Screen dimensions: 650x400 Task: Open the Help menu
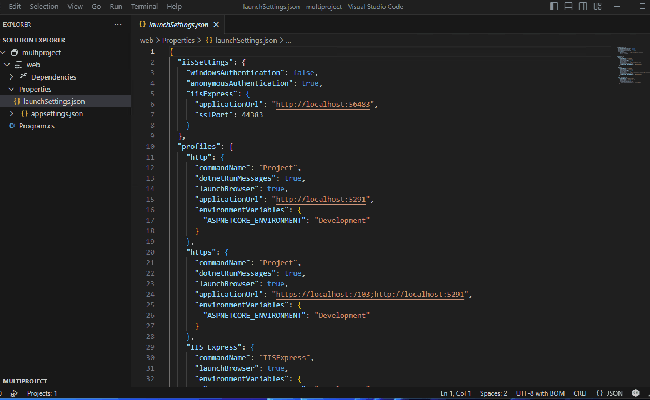(174, 7)
